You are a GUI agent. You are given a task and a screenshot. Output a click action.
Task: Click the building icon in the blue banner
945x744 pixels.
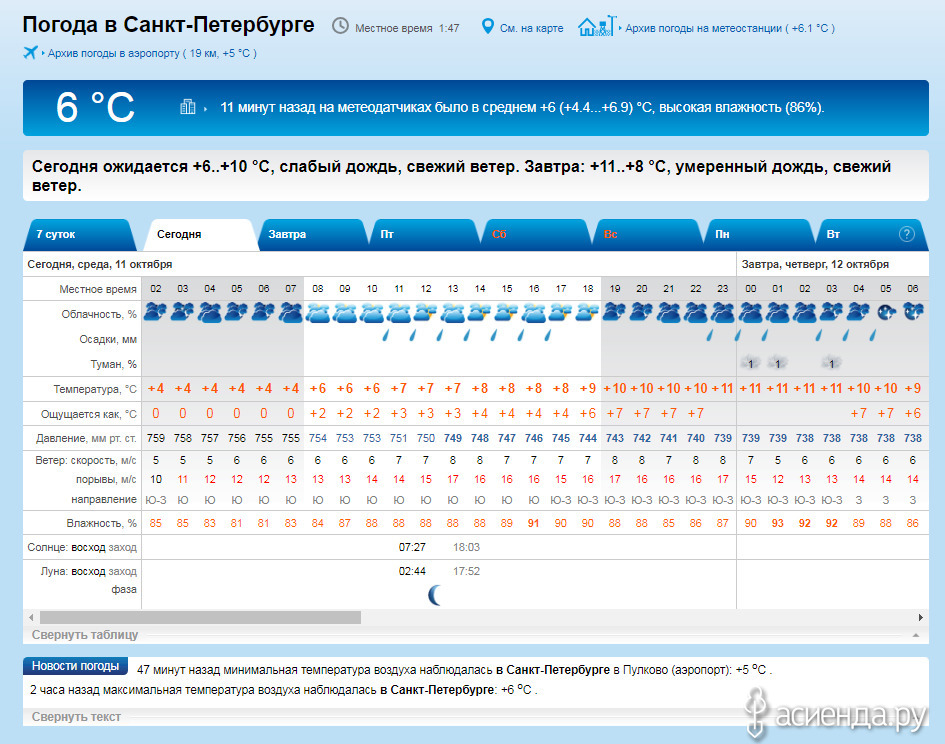pyautogui.click(x=187, y=107)
